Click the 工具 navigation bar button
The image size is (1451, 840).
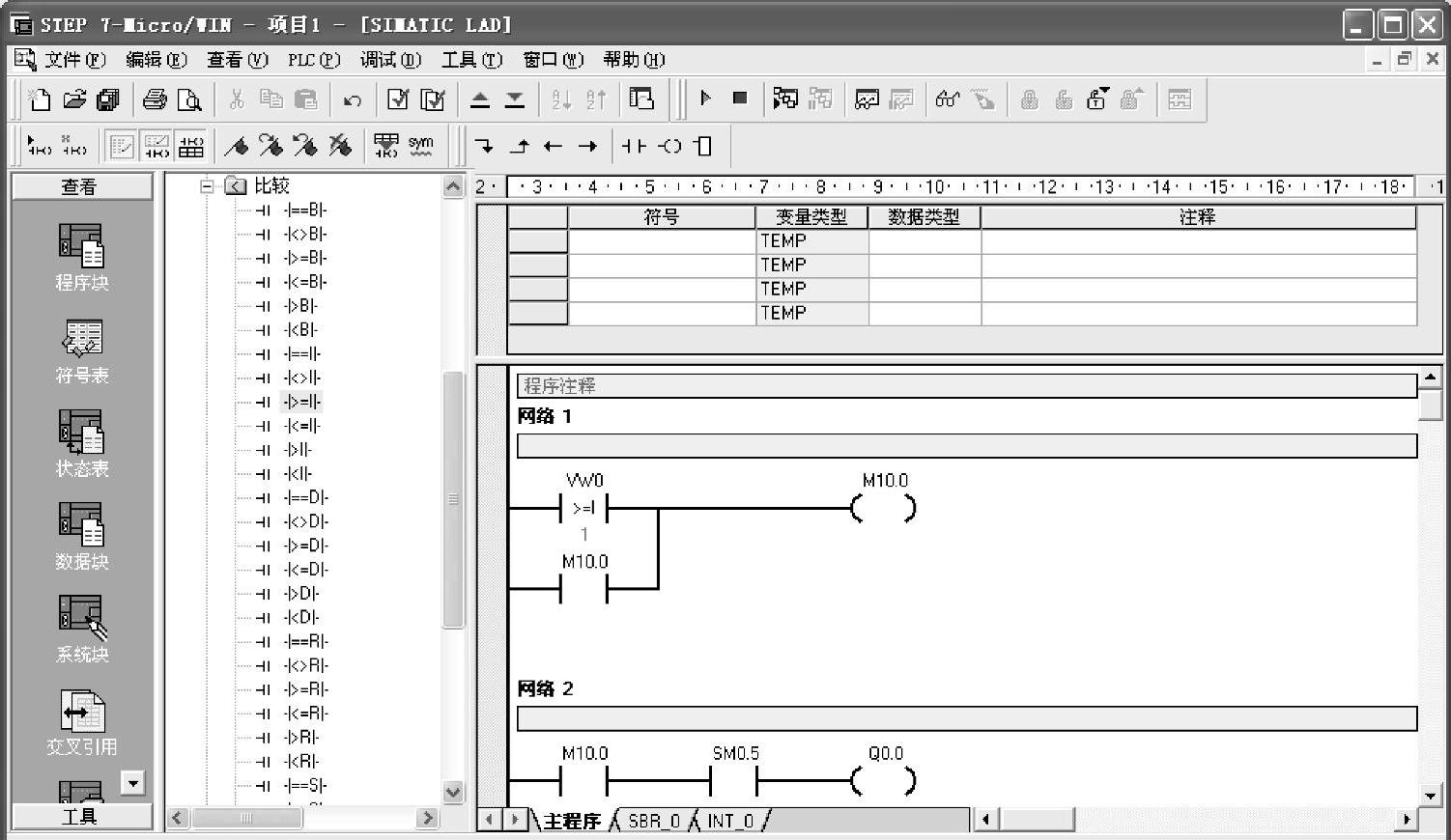pos(82,816)
